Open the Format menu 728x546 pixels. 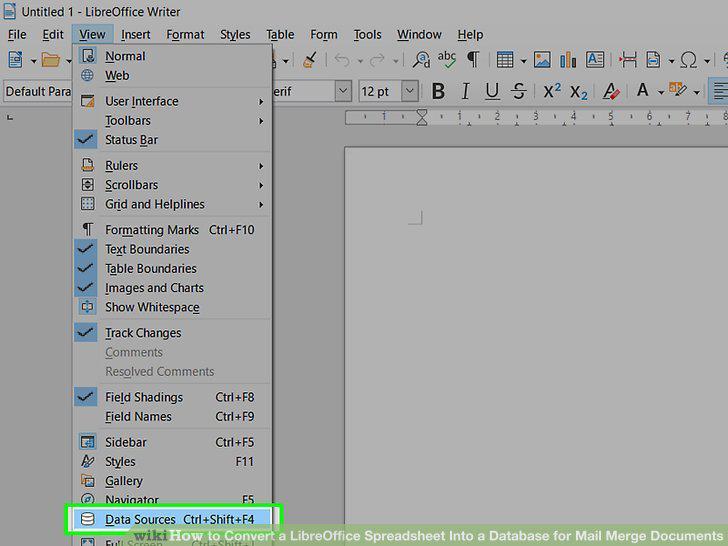(185, 35)
